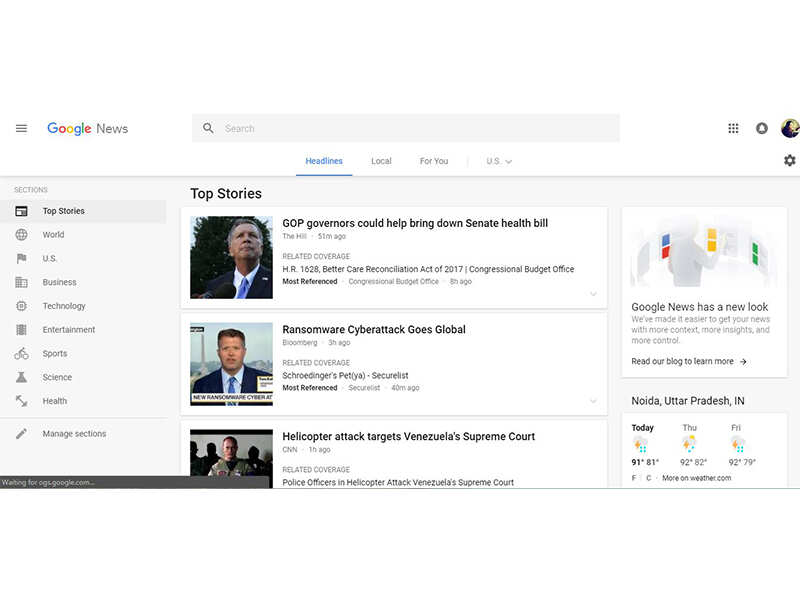Open news settings with the gear icon
800x600 pixels.
coord(790,160)
